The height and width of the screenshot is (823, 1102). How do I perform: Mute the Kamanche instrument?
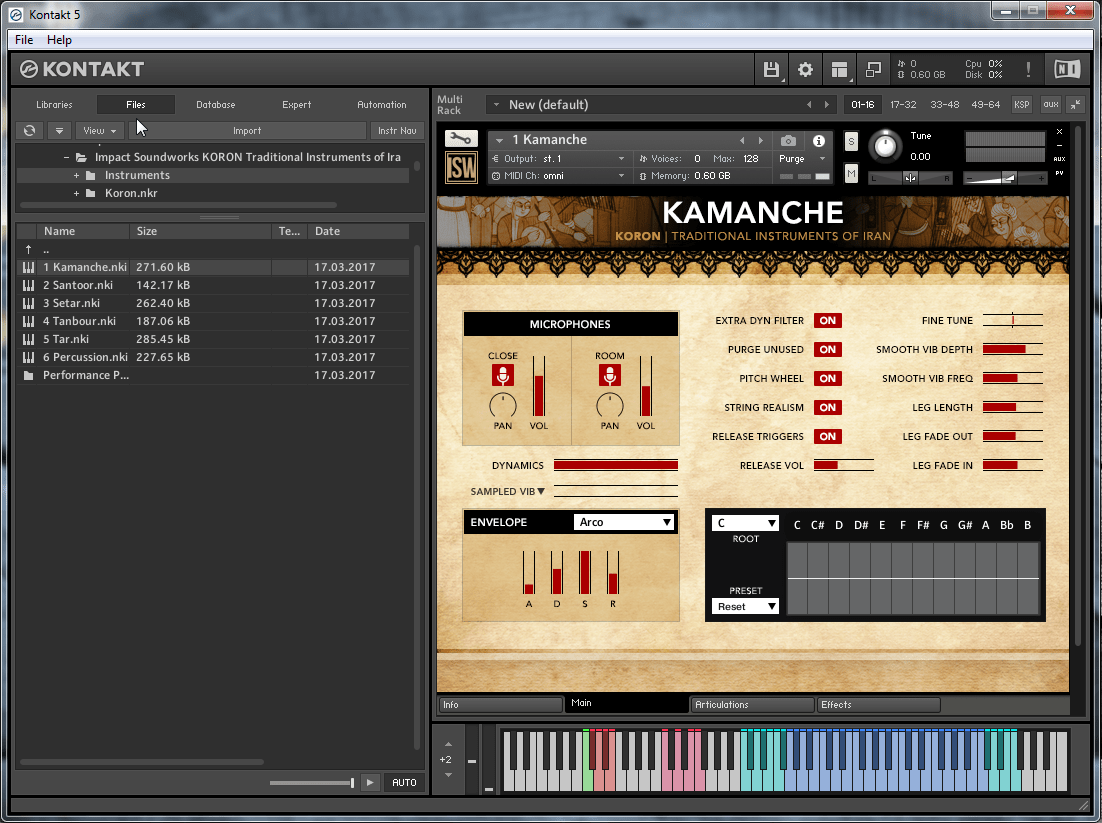point(851,173)
